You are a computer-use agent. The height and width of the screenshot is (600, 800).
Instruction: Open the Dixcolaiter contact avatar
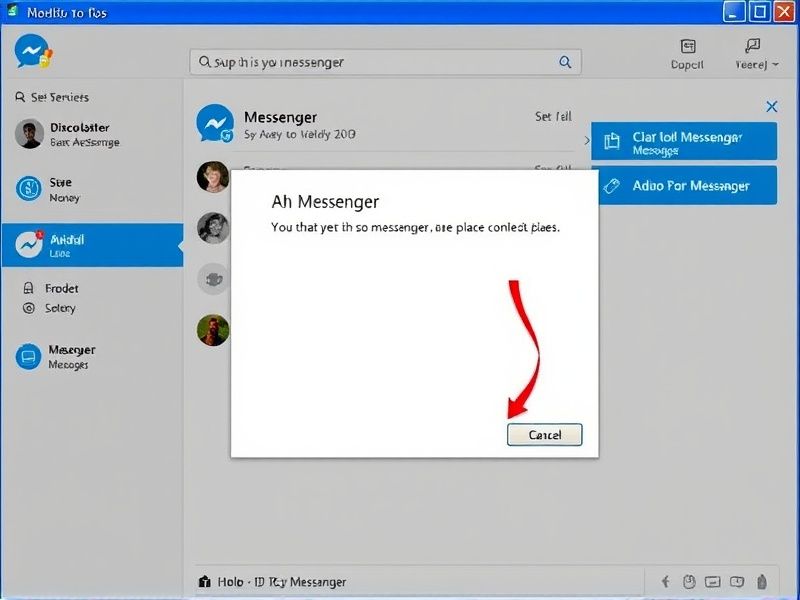[x=29, y=134]
